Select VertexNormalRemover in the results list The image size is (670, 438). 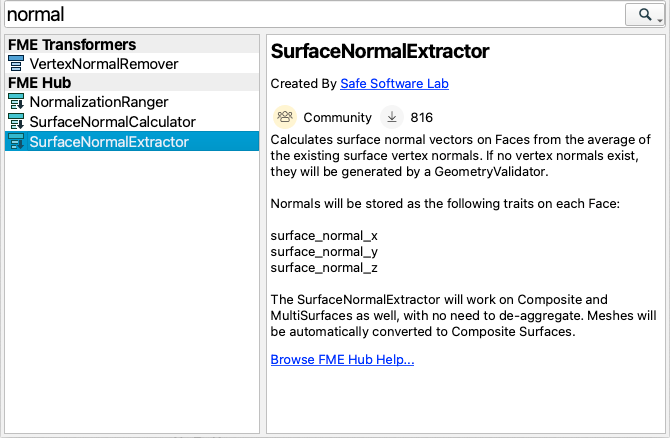click(132, 64)
